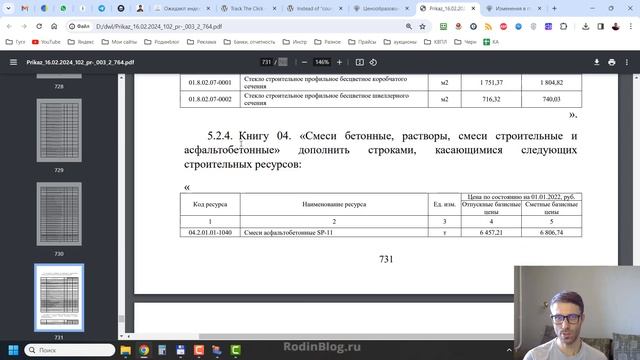The height and width of the screenshot is (360, 640).
Task: Click the document vertical scrollbar up arrow
Action: (636, 77)
